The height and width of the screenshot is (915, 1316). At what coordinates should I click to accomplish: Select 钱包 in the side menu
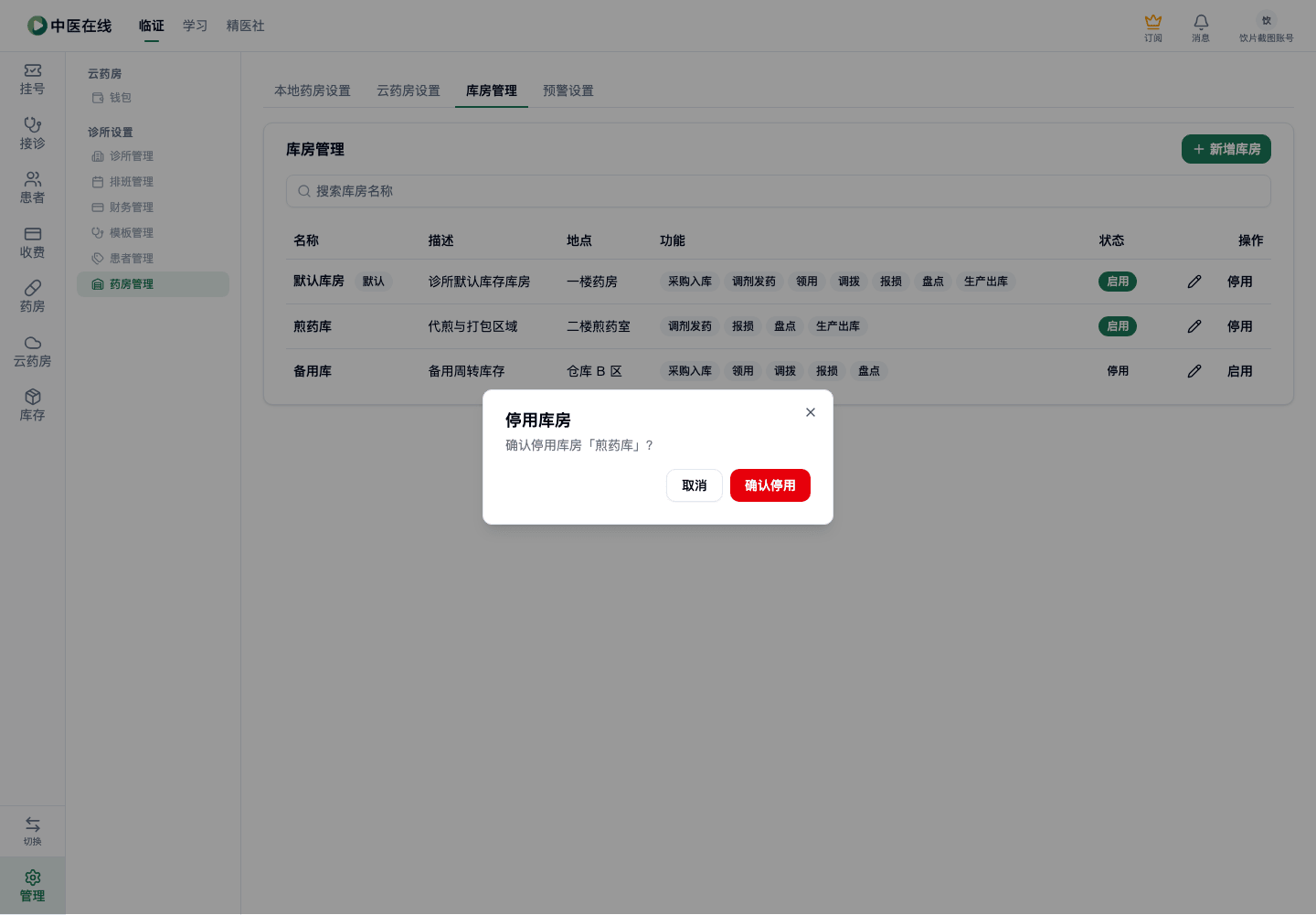pos(153,98)
